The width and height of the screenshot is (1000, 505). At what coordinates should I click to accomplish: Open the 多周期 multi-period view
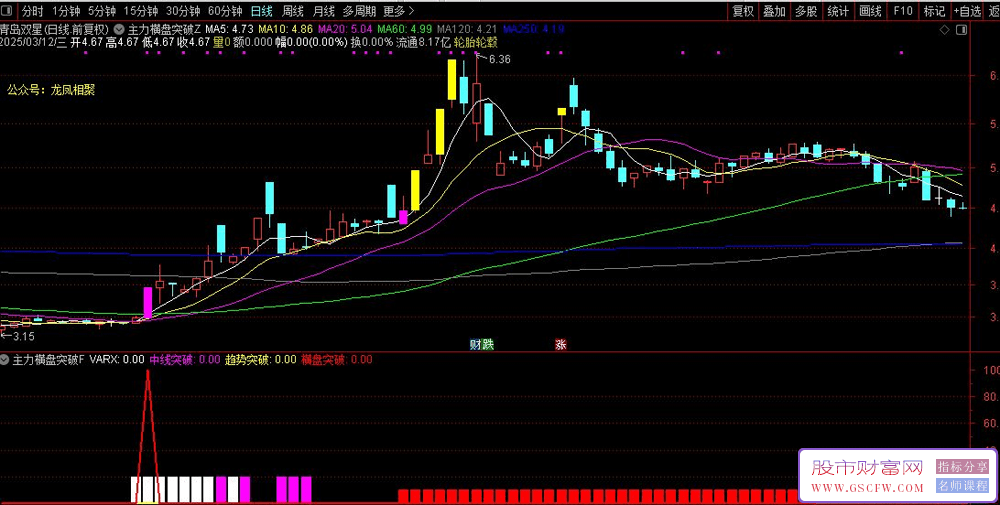[359, 11]
